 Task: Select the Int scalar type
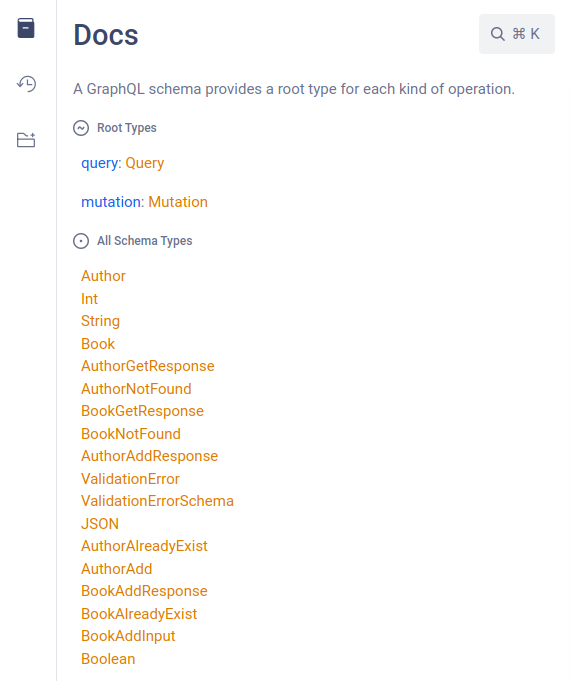89,299
